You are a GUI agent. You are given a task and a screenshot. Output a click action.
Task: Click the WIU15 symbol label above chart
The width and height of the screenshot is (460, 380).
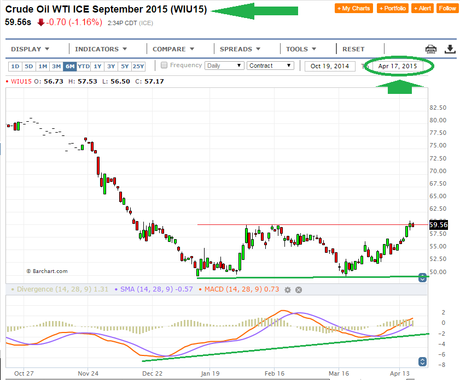click(x=21, y=81)
